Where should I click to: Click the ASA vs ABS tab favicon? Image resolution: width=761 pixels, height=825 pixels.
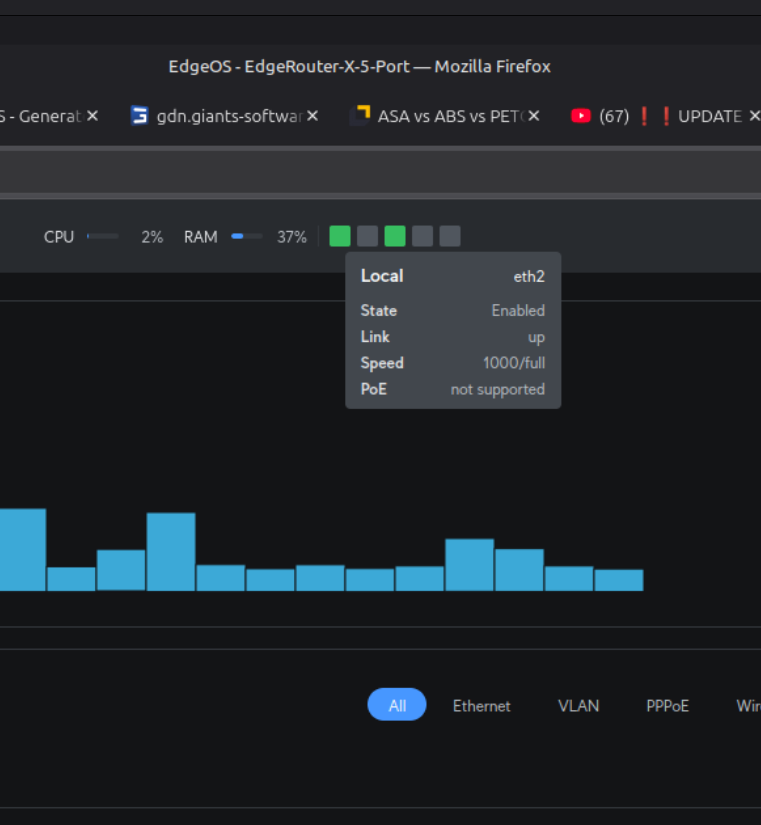pos(361,115)
